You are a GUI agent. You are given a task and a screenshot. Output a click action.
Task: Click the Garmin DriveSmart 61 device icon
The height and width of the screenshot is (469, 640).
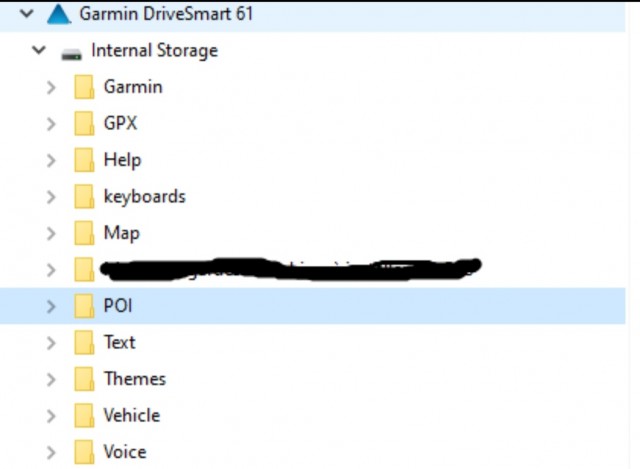point(59,14)
